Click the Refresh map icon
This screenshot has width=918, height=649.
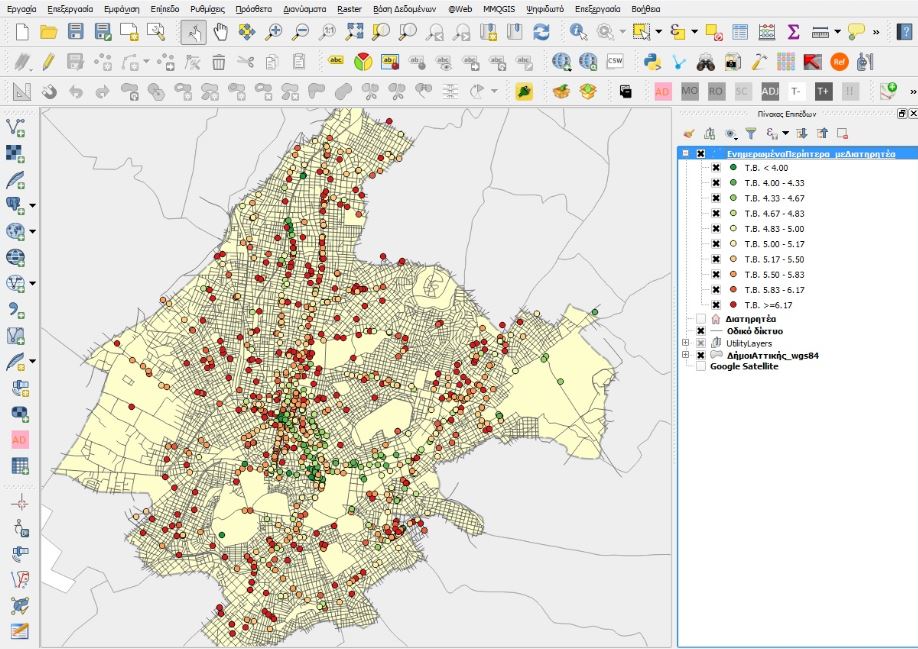(541, 32)
